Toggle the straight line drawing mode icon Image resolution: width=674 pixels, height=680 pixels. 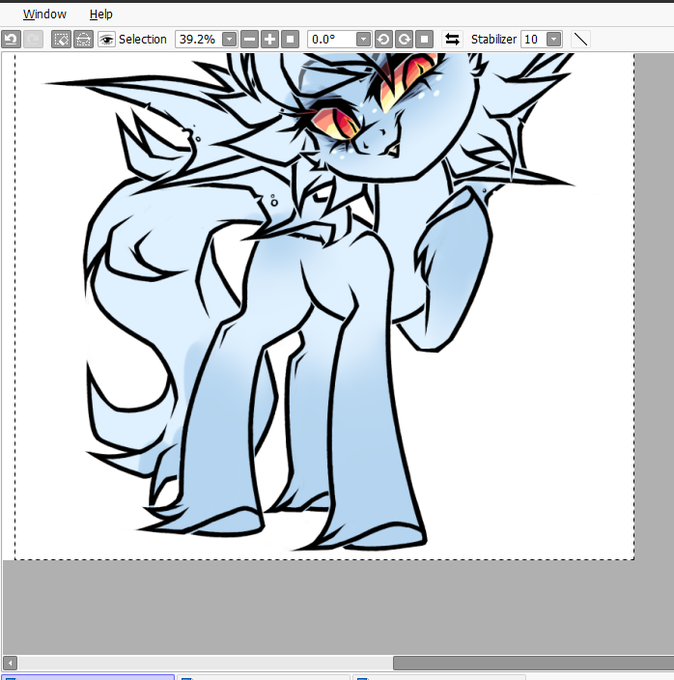click(581, 39)
